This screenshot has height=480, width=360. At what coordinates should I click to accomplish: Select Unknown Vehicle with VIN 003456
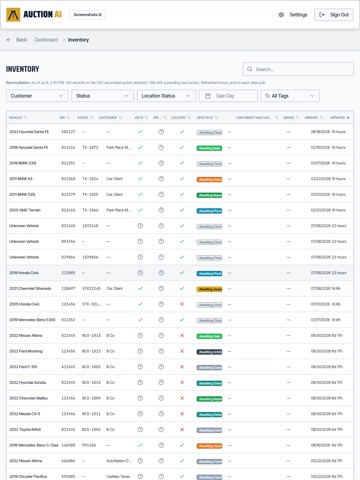[x=180, y=241]
